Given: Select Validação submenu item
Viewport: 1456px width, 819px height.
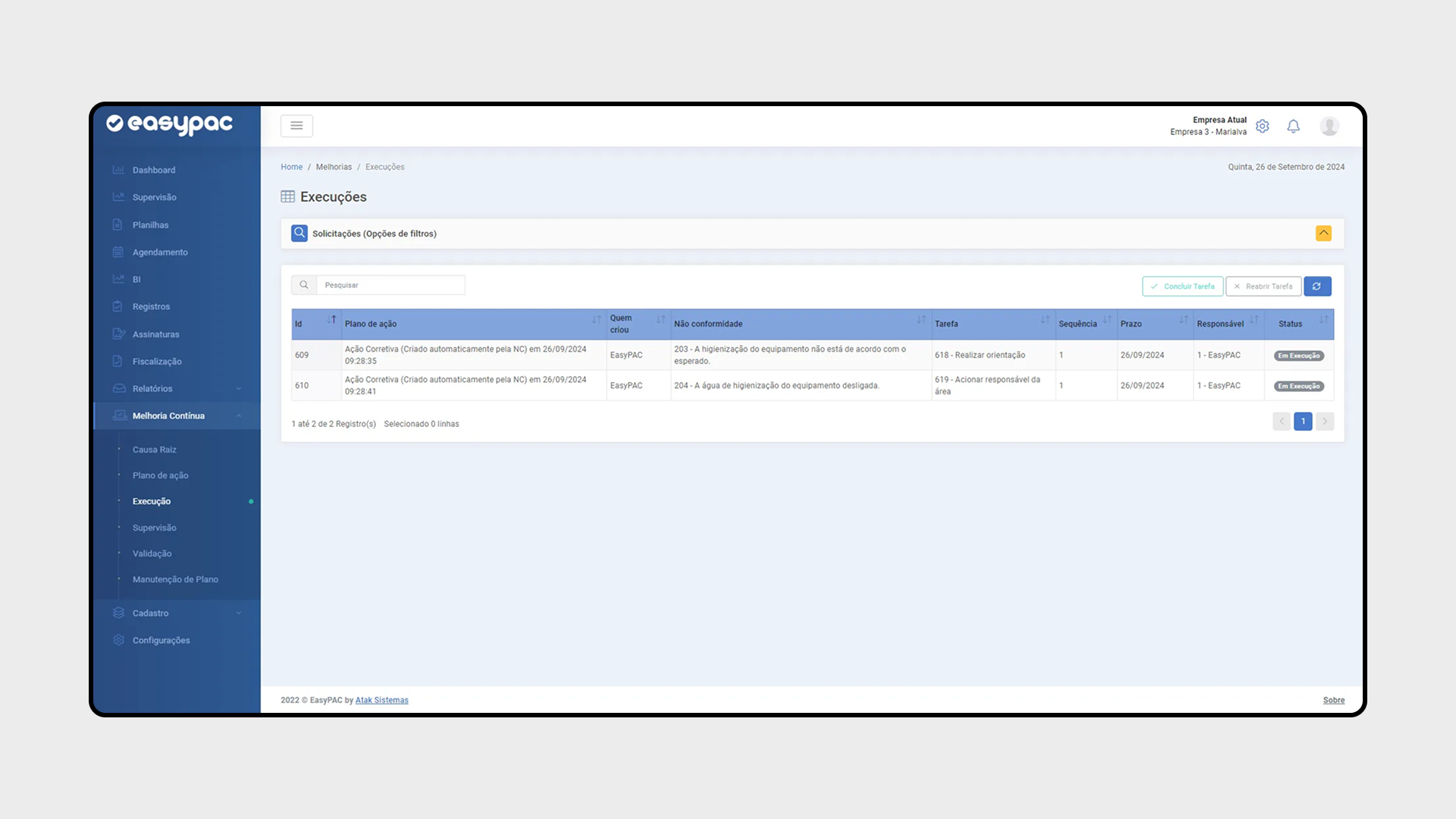Looking at the screenshot, I should [x=152, y=554].
